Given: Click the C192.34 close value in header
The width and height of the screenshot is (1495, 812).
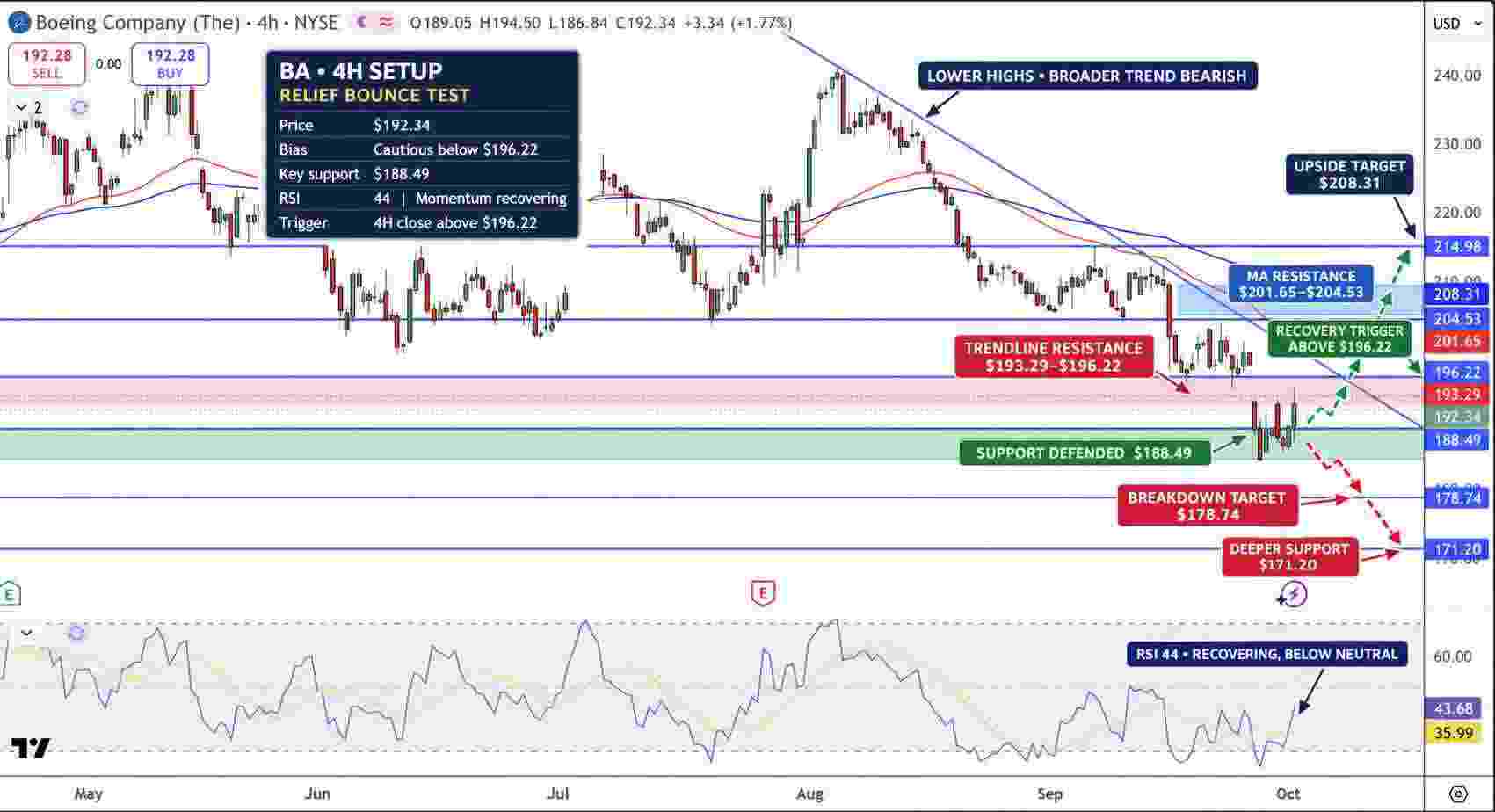Looking at the screenshot, I should 645,23.
